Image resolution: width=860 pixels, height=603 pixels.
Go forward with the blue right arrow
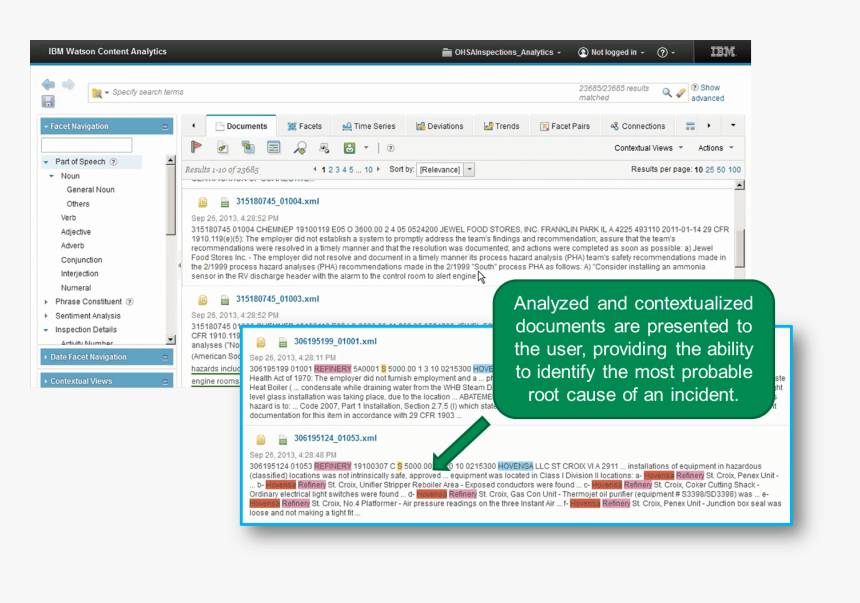click(x=69, y=84)
